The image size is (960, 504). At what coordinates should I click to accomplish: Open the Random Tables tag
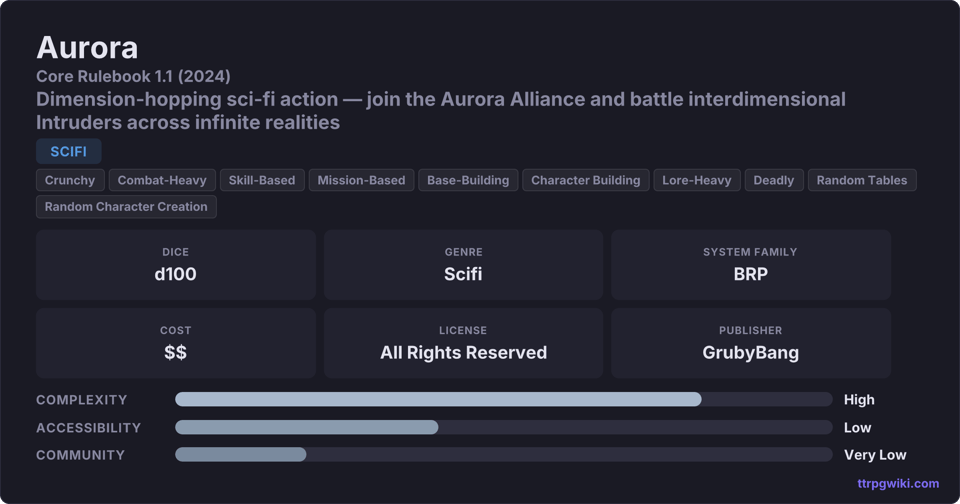pos(861,180)
